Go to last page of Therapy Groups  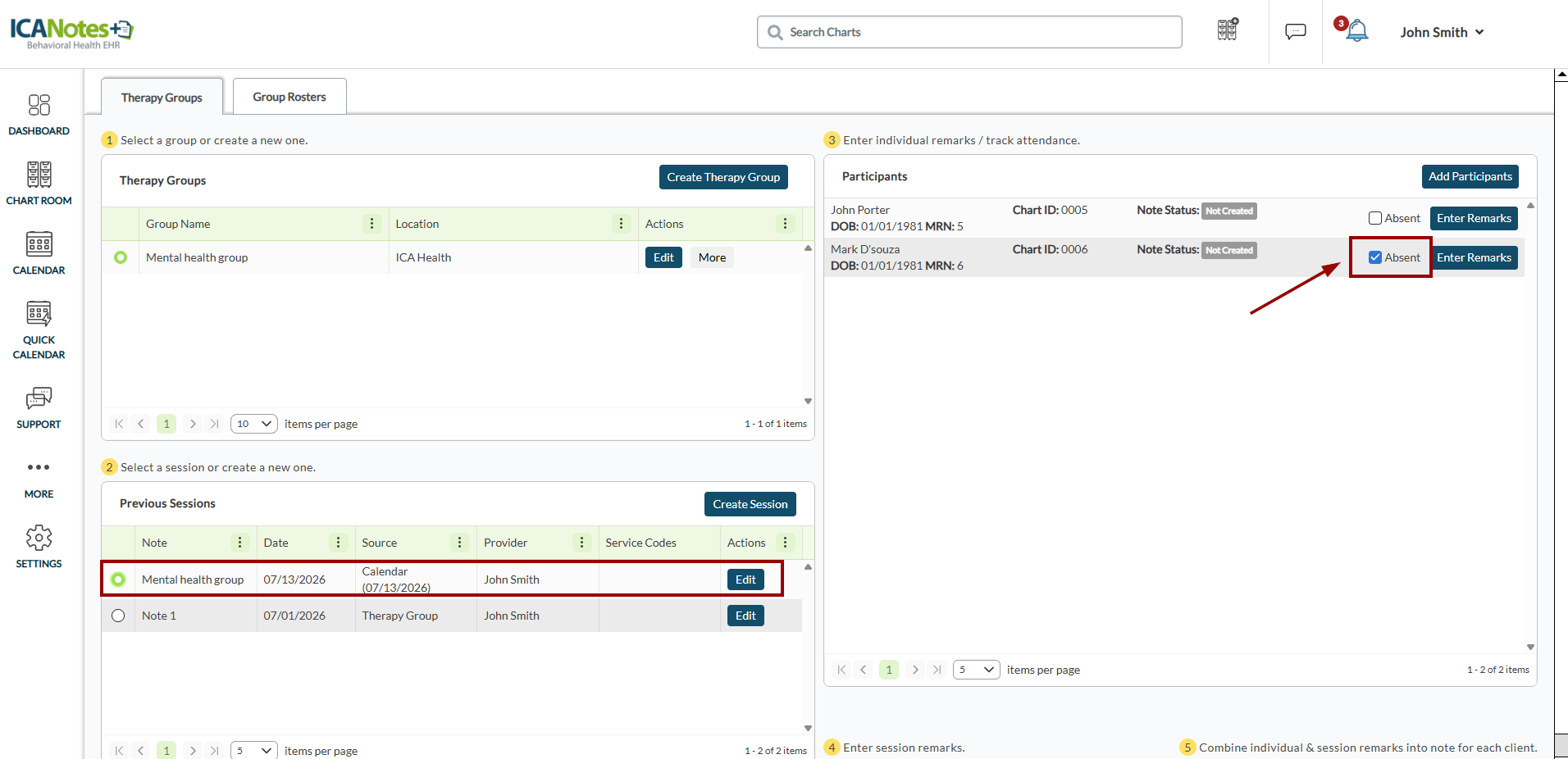tap(215, 424)
